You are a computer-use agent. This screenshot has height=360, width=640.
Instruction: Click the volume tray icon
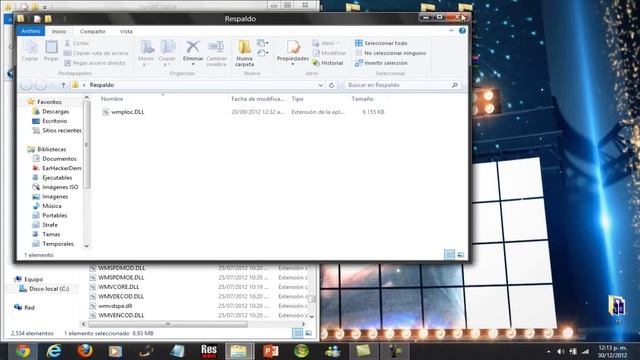click(x=561, y=351)
